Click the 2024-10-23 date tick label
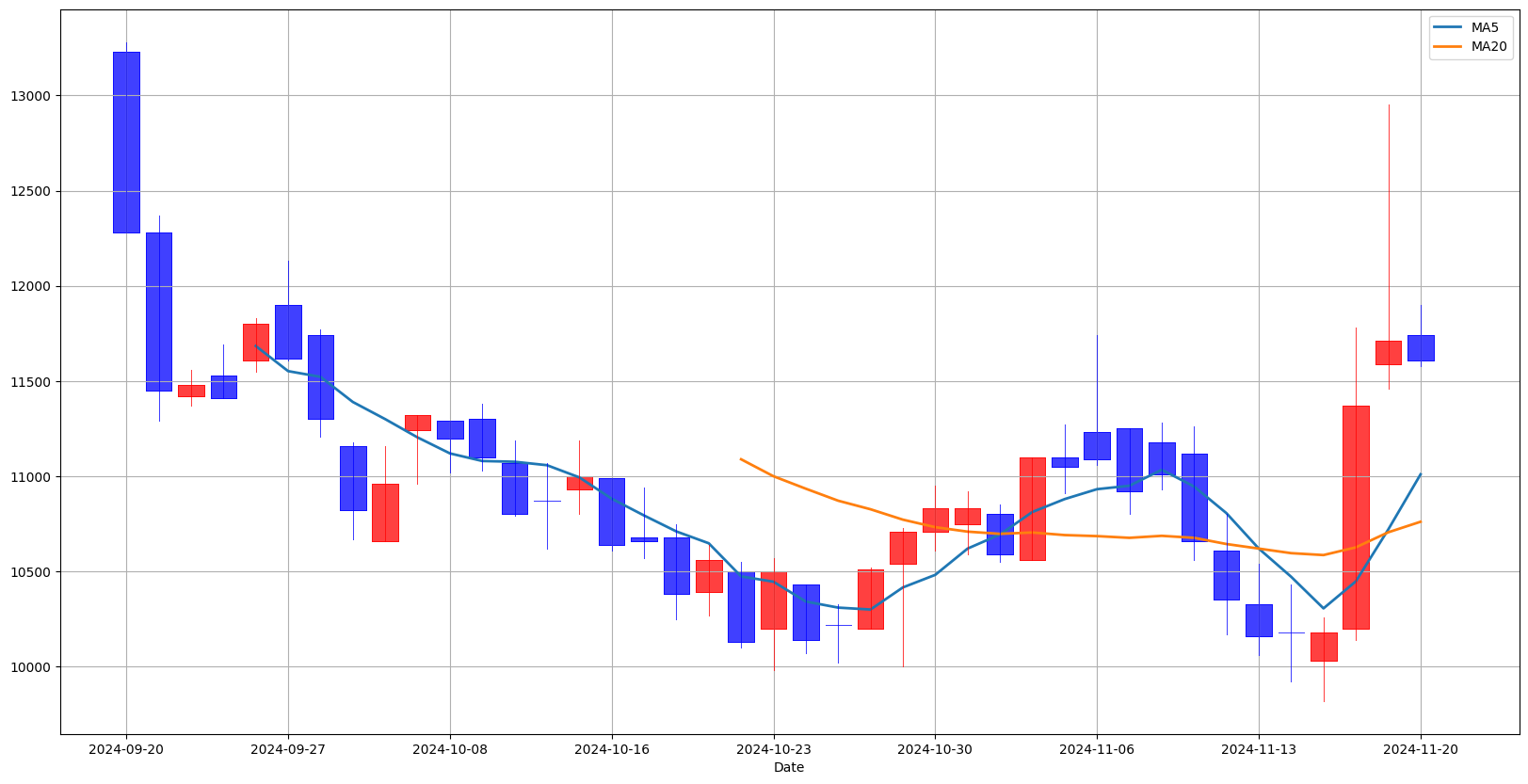Screen dimensions: 1528x784 774,749
